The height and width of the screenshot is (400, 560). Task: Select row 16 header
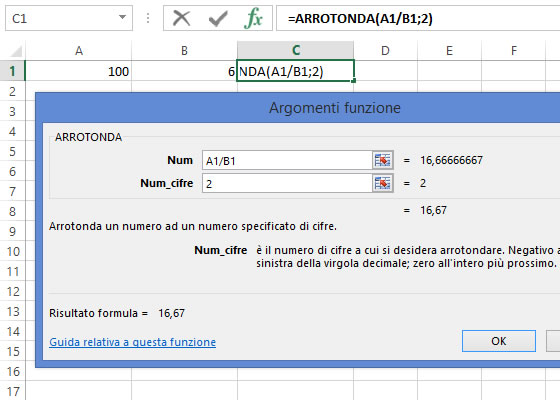click(12, 371)
